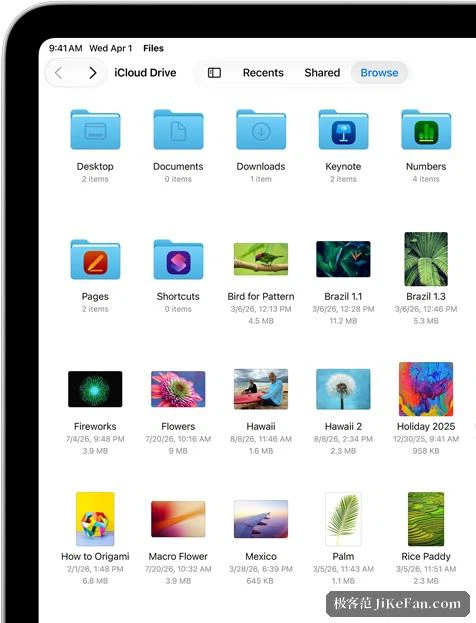
Task: Open the Flowers image
Action: pos(178,389)
